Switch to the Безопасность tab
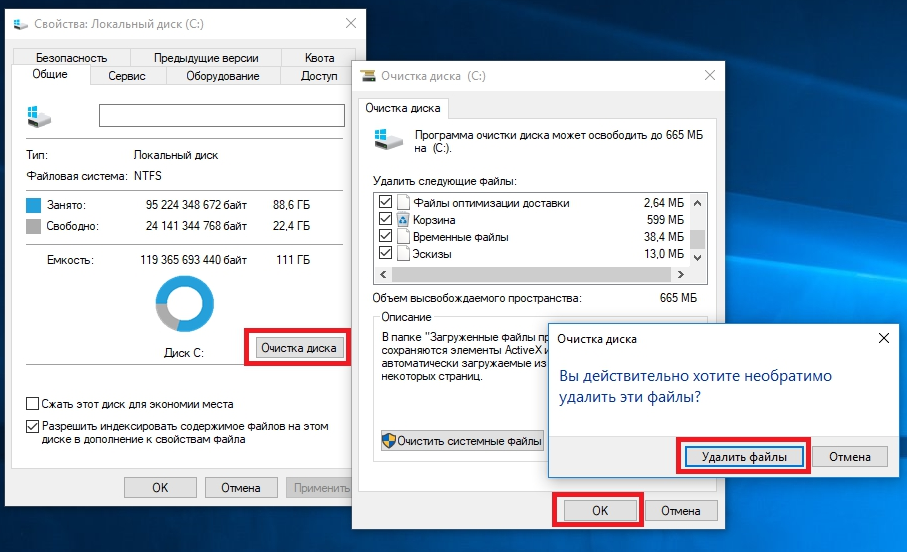This screenshot has height=552, width=907. click(69, 58)
